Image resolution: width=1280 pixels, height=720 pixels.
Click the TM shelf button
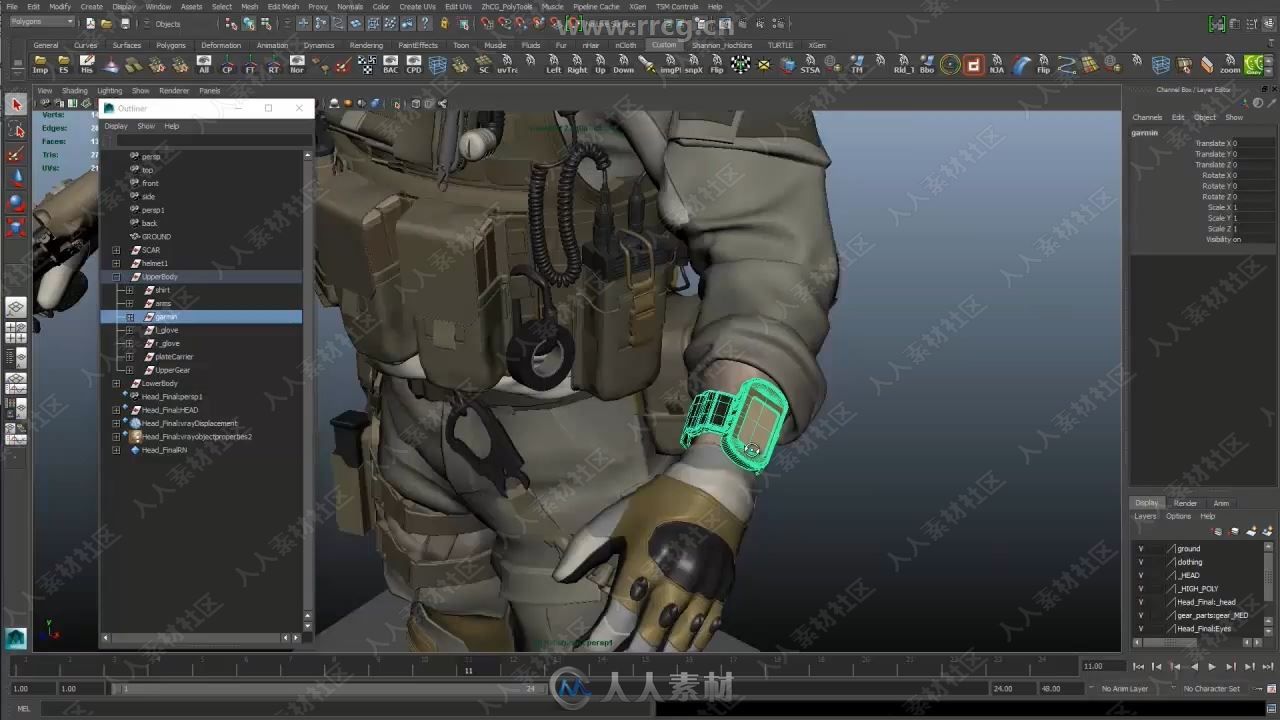pyautogui.click(x=857, y=66)
